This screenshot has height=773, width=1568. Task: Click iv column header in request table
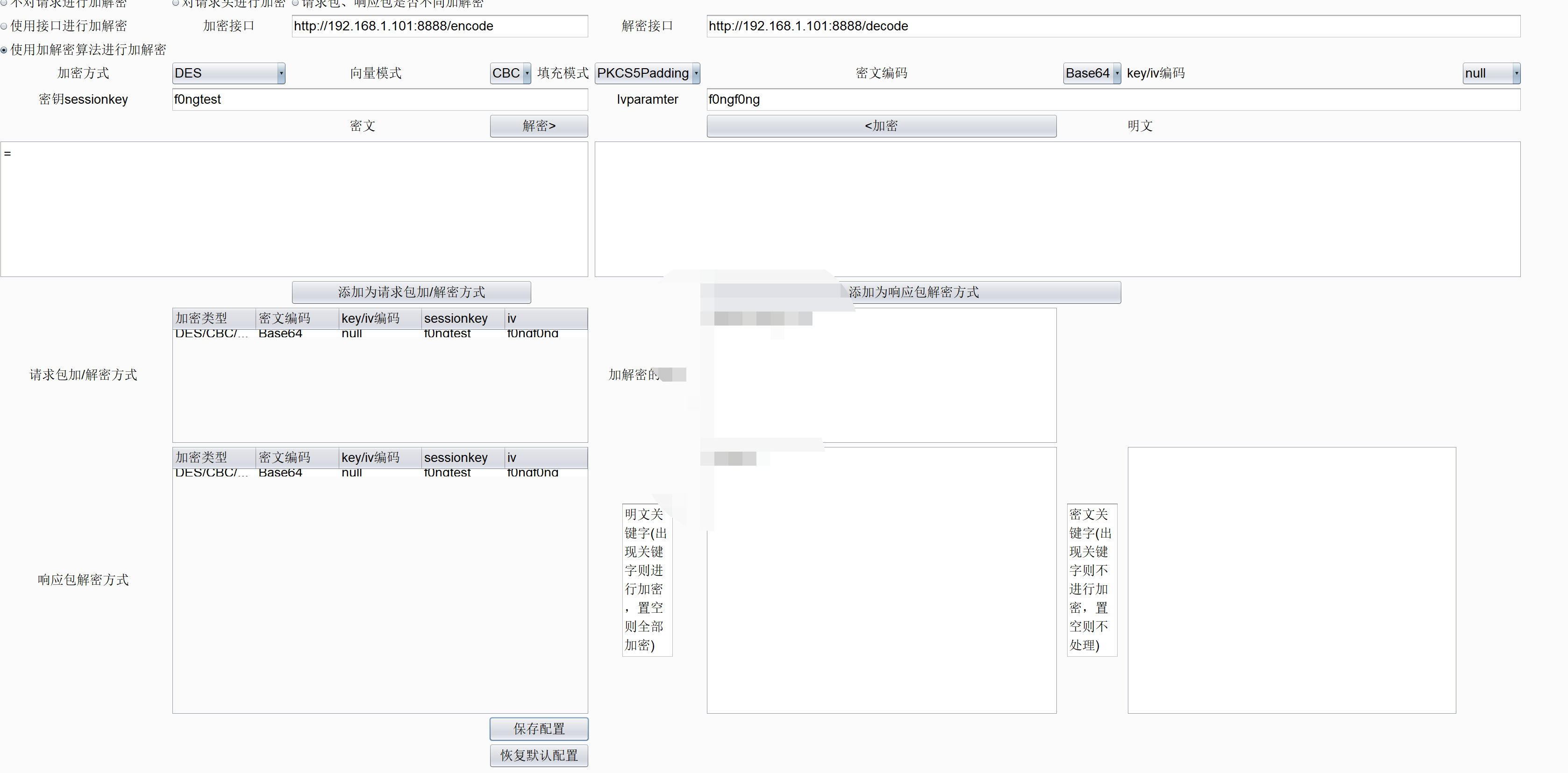(546, 319)
